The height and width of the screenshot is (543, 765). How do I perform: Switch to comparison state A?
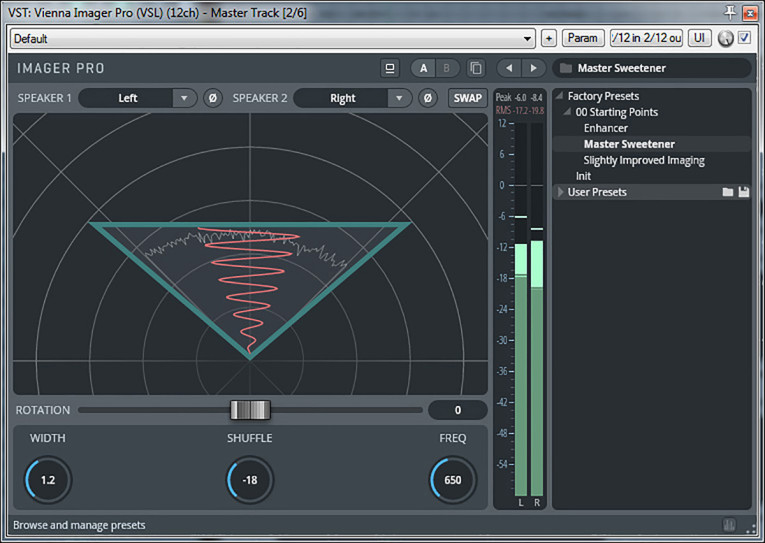tap(423, 68)
